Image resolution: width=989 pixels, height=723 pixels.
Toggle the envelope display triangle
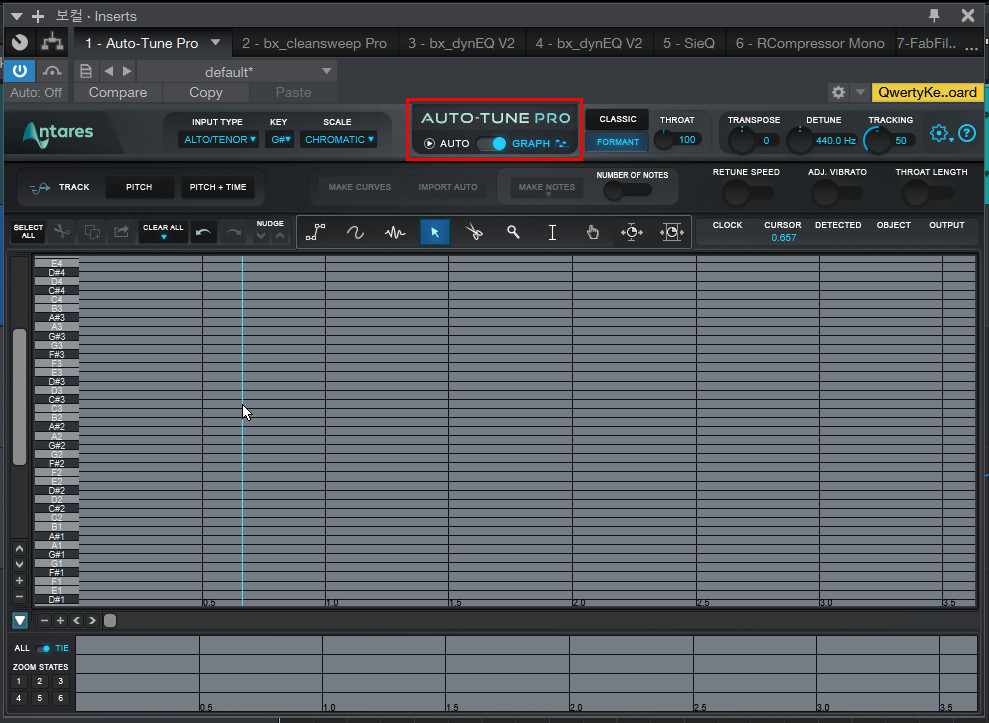(x=20, y=621)
